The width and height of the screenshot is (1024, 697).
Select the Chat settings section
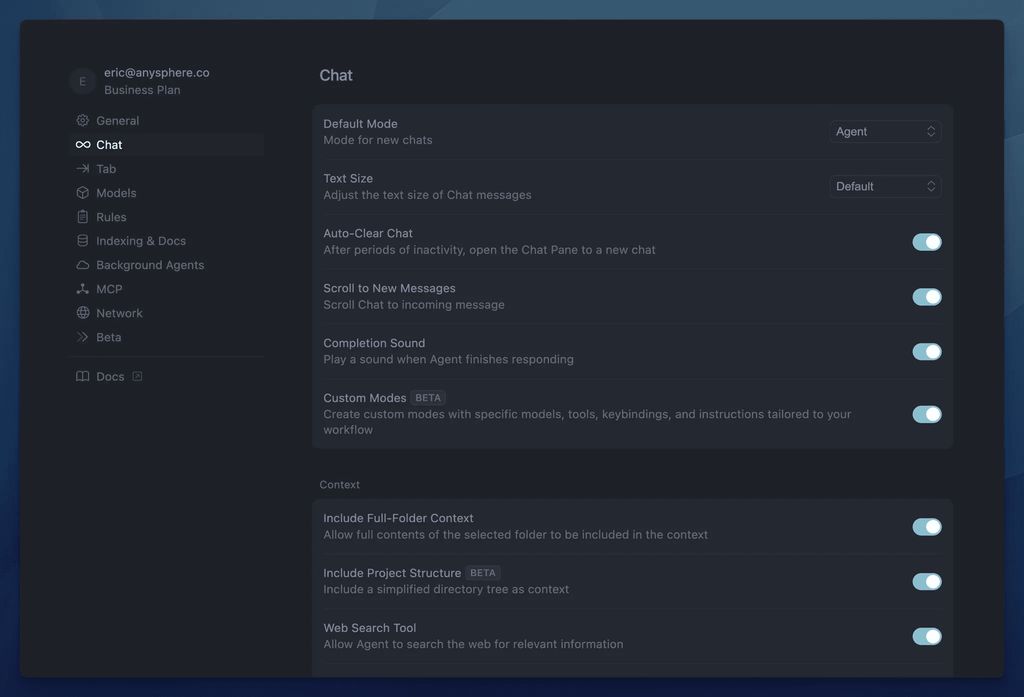[109, 145]
